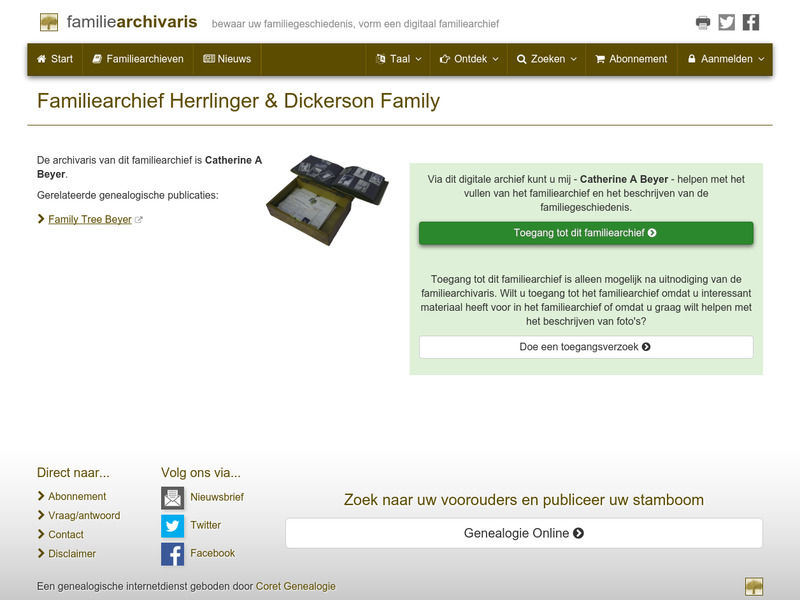Select the Facebook icon under Volg ons
The width and height of the screenshot is (800, 600).
pos(172,552)
